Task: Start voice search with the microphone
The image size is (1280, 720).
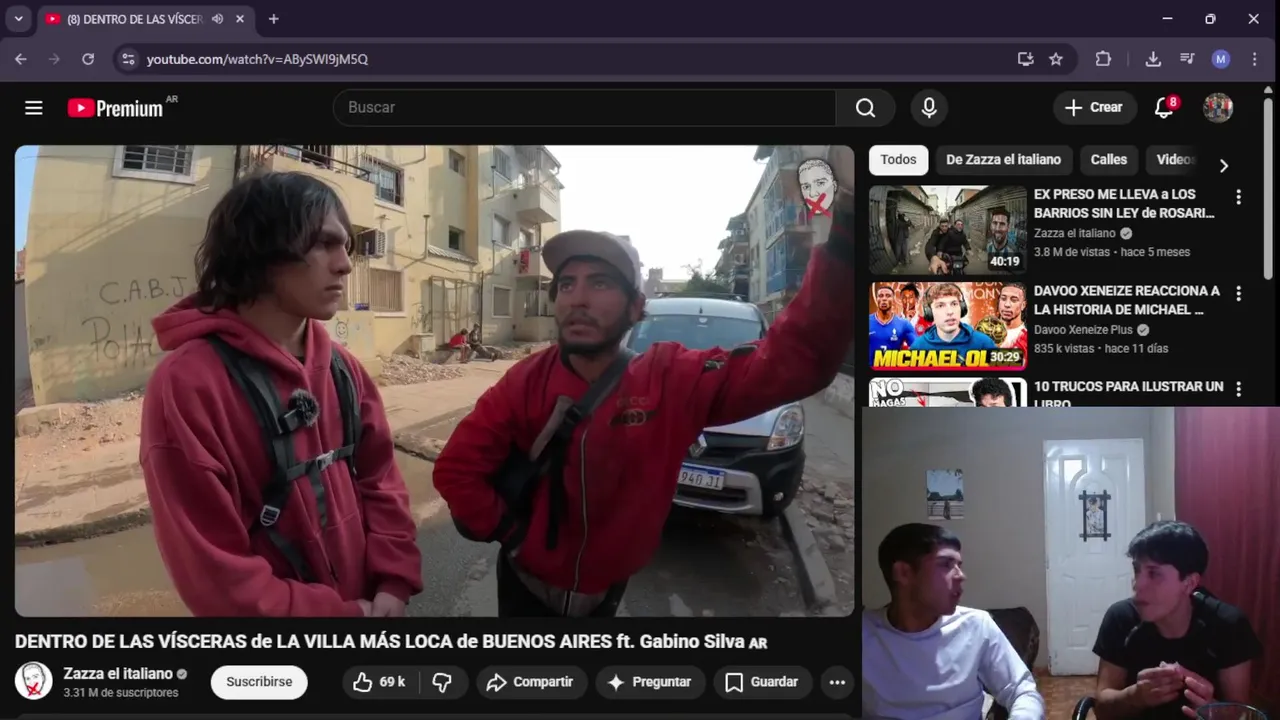Action: click(929, 108)
